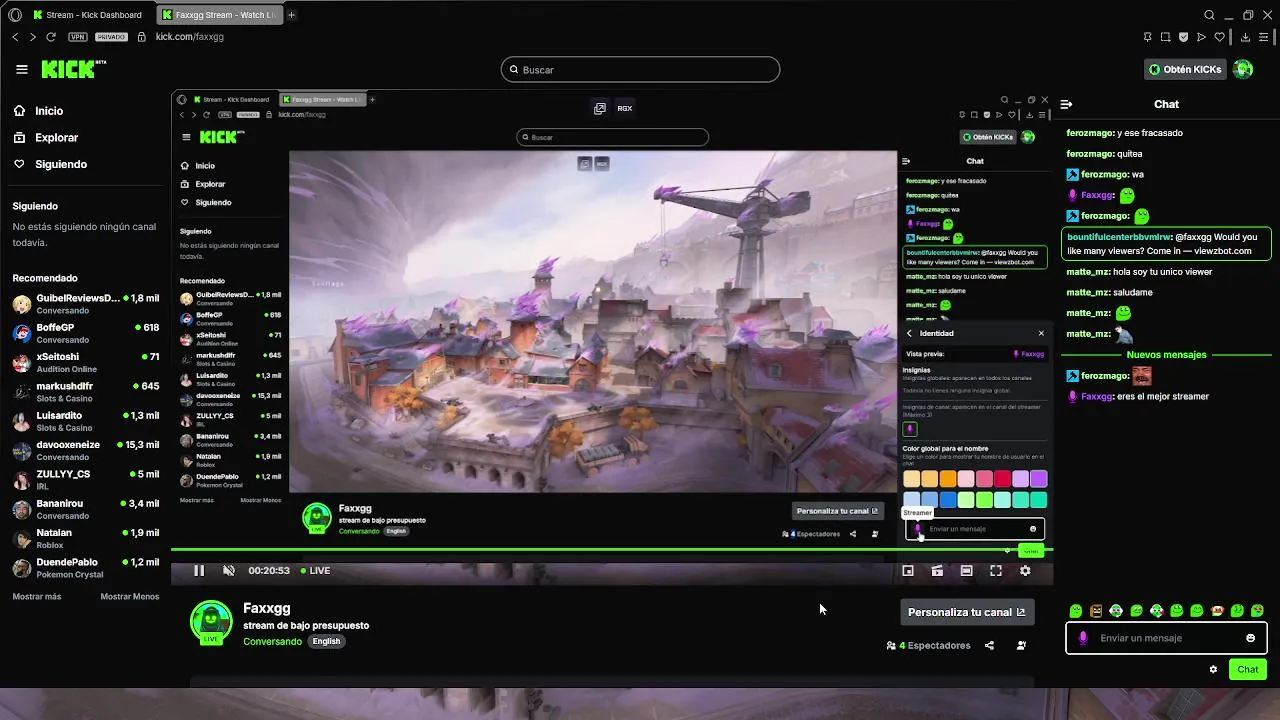Open the emoji picker in message box
The image size is (1280, 720).
click(1250, 638)
